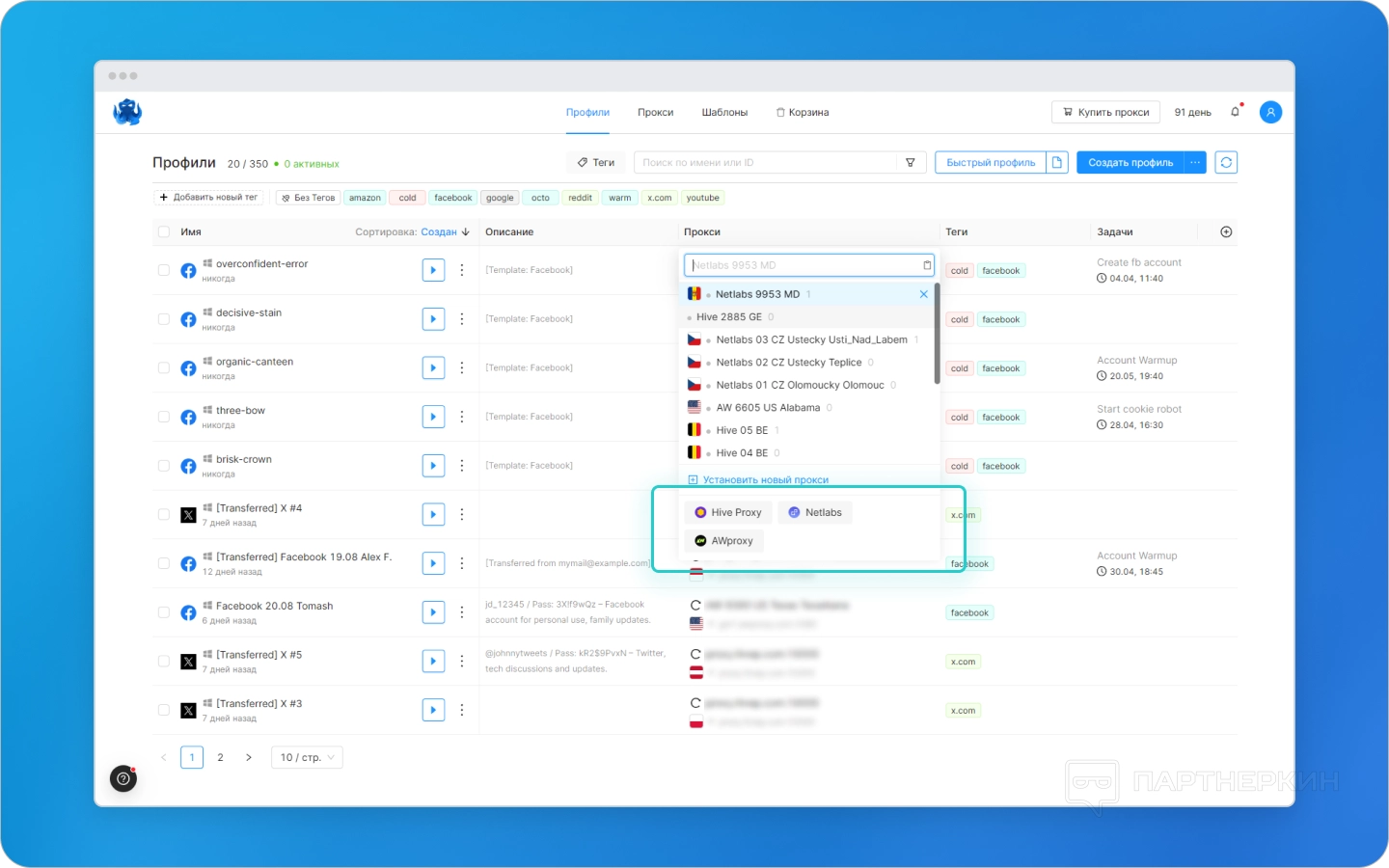Start the three-bow profile

click(433, 417)
